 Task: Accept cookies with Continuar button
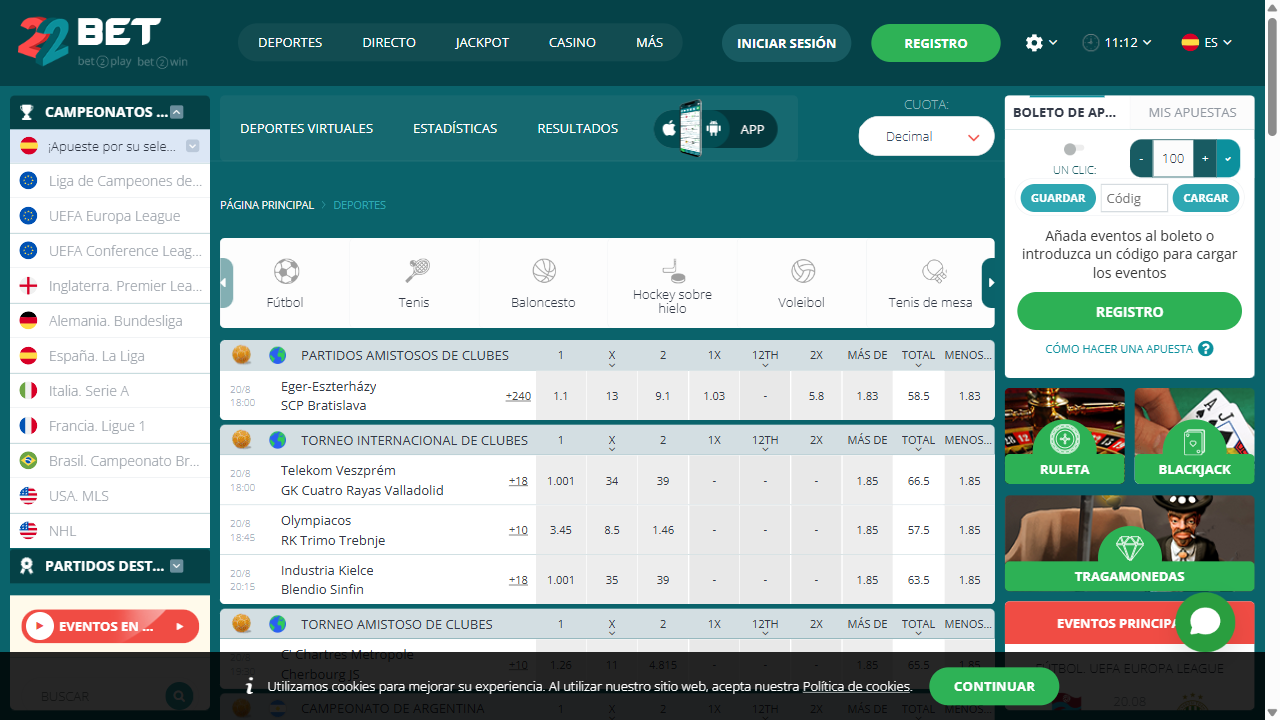[x=994, y=686]
